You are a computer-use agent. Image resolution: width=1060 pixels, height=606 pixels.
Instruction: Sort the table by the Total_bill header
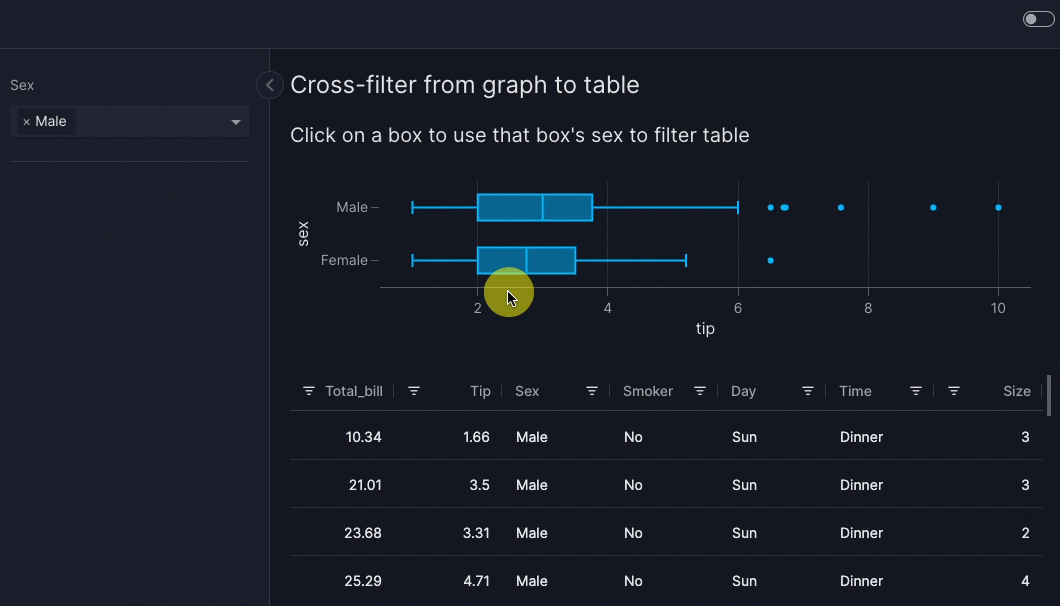click(354, 391)
